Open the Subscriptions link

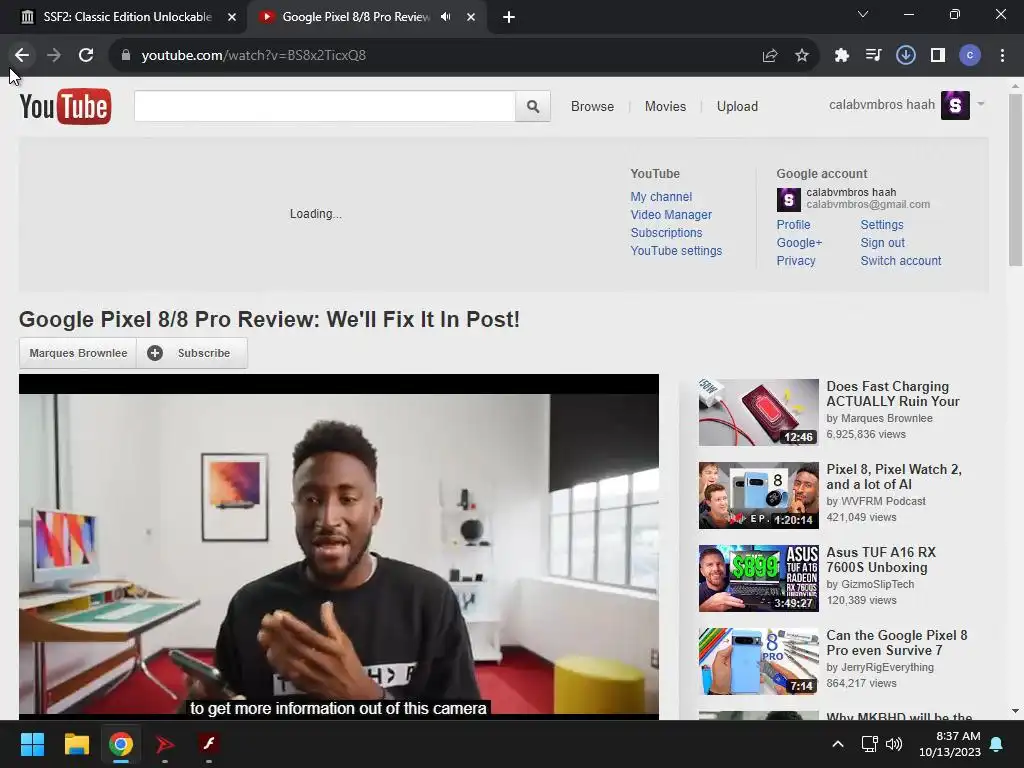666,232
